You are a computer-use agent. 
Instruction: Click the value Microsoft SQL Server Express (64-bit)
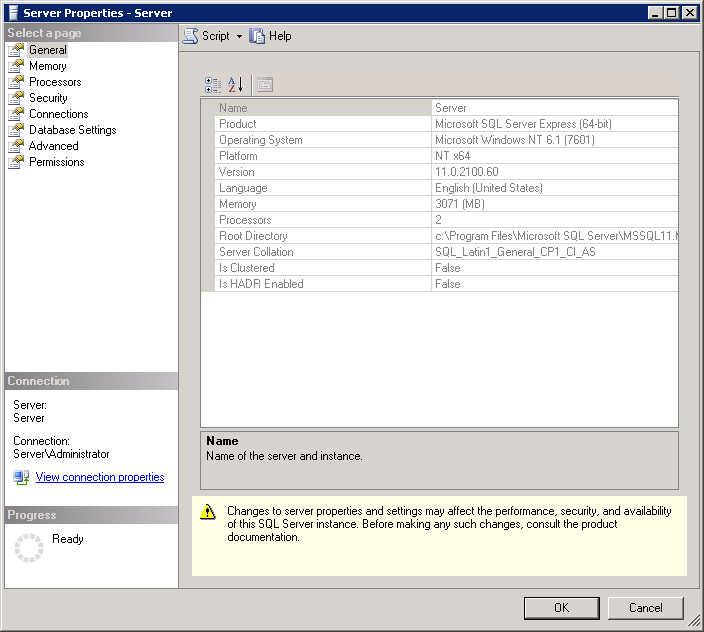(x=524, y=124)
